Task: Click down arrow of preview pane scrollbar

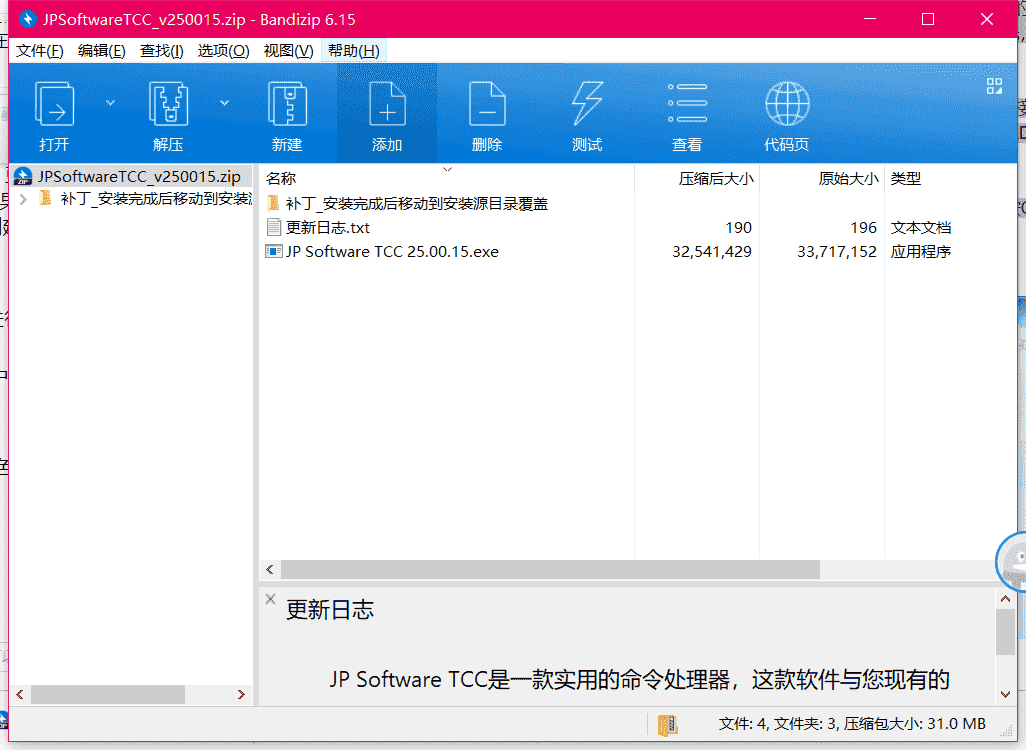Action: tap(1006, 694)
